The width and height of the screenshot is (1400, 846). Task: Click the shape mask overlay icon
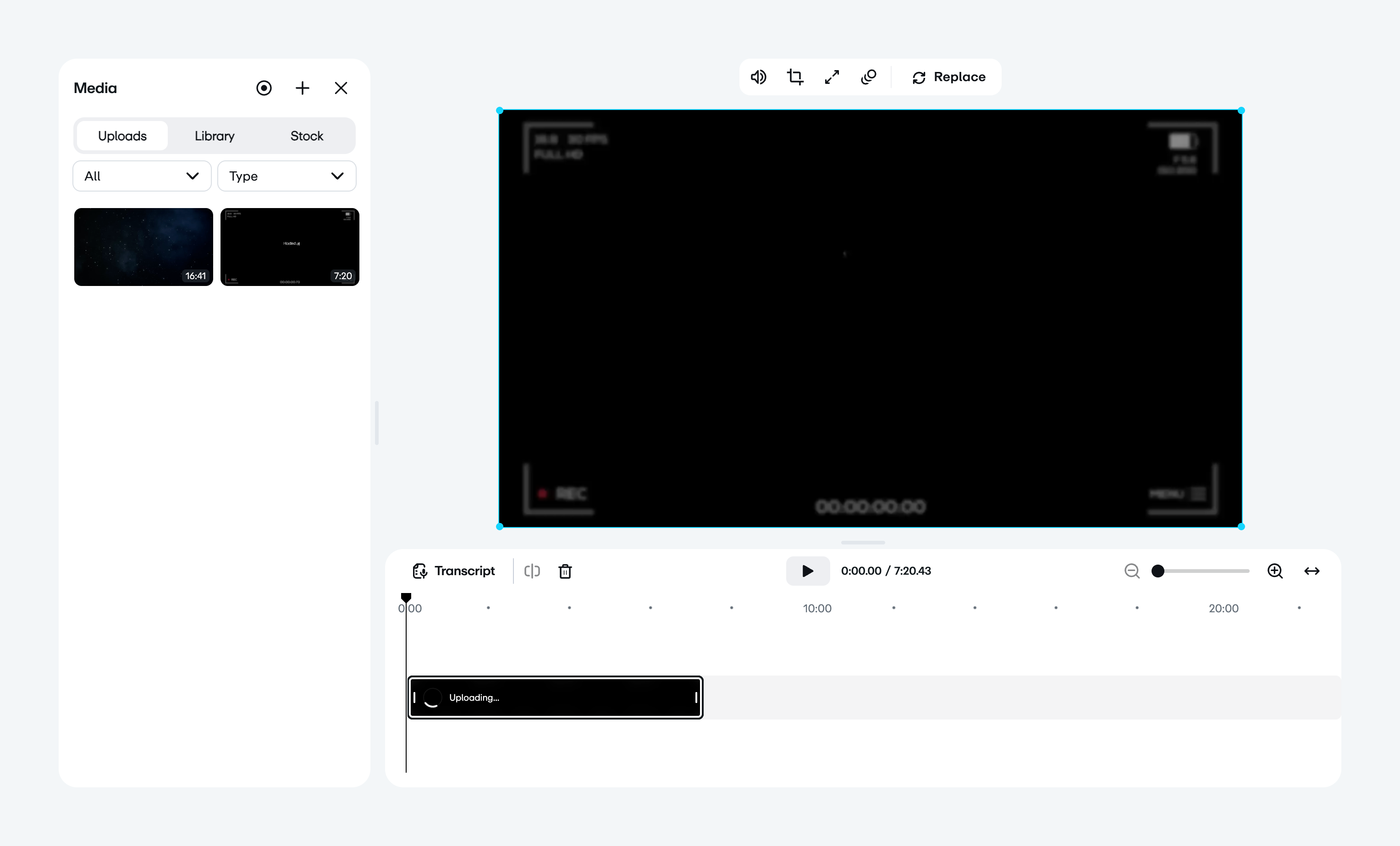869,77
